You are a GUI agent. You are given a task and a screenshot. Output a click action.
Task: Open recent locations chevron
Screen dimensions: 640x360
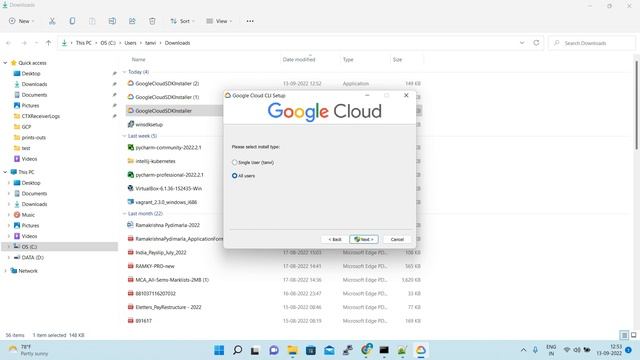pyautogui.click(x=36, y=43)
